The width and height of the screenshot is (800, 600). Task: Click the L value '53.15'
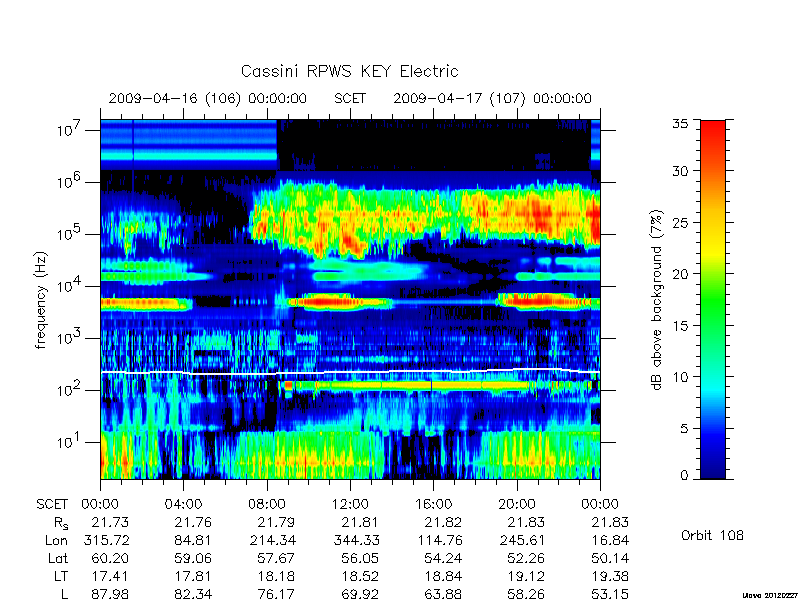(x=610, y=594)
